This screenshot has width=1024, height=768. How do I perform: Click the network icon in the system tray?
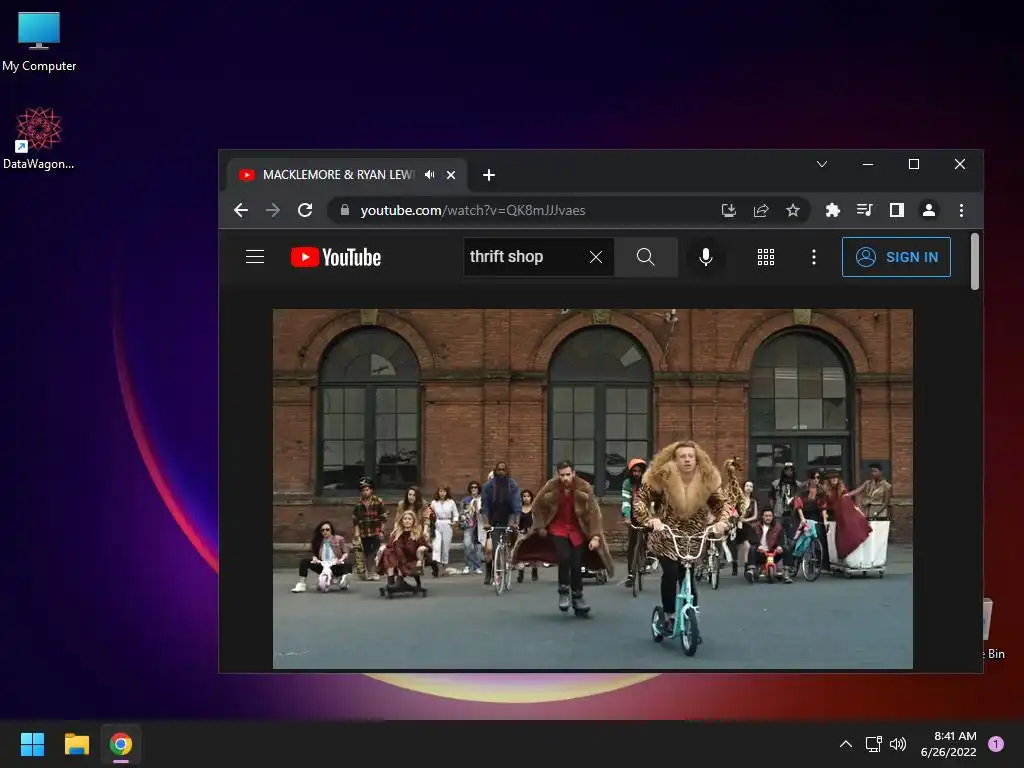coord(873,744)
